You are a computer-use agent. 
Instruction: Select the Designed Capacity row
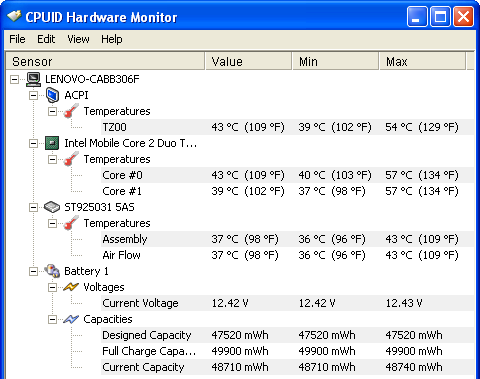(287, 335)
